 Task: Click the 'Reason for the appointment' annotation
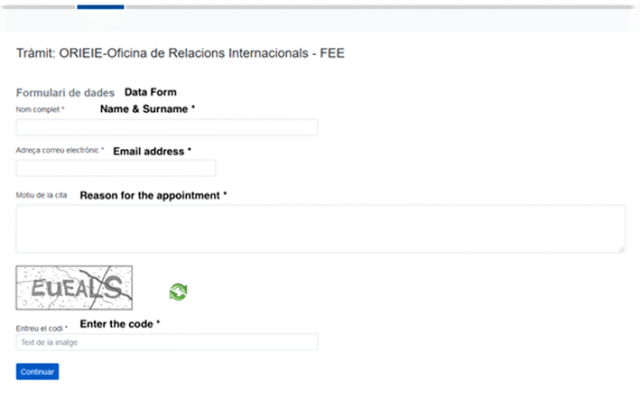coord(153,195)
